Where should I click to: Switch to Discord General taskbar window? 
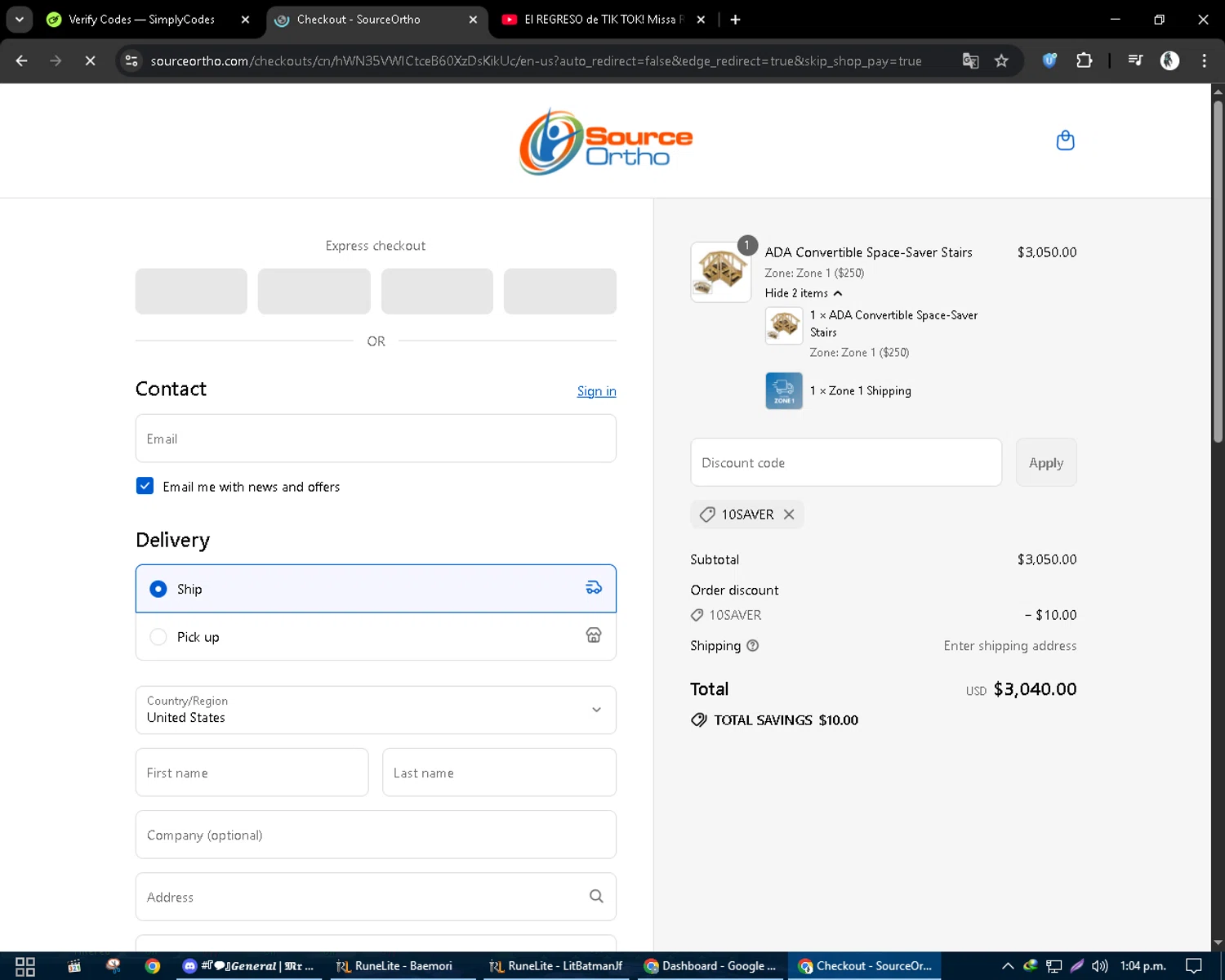pyautogui.click(x=248, y=966)
